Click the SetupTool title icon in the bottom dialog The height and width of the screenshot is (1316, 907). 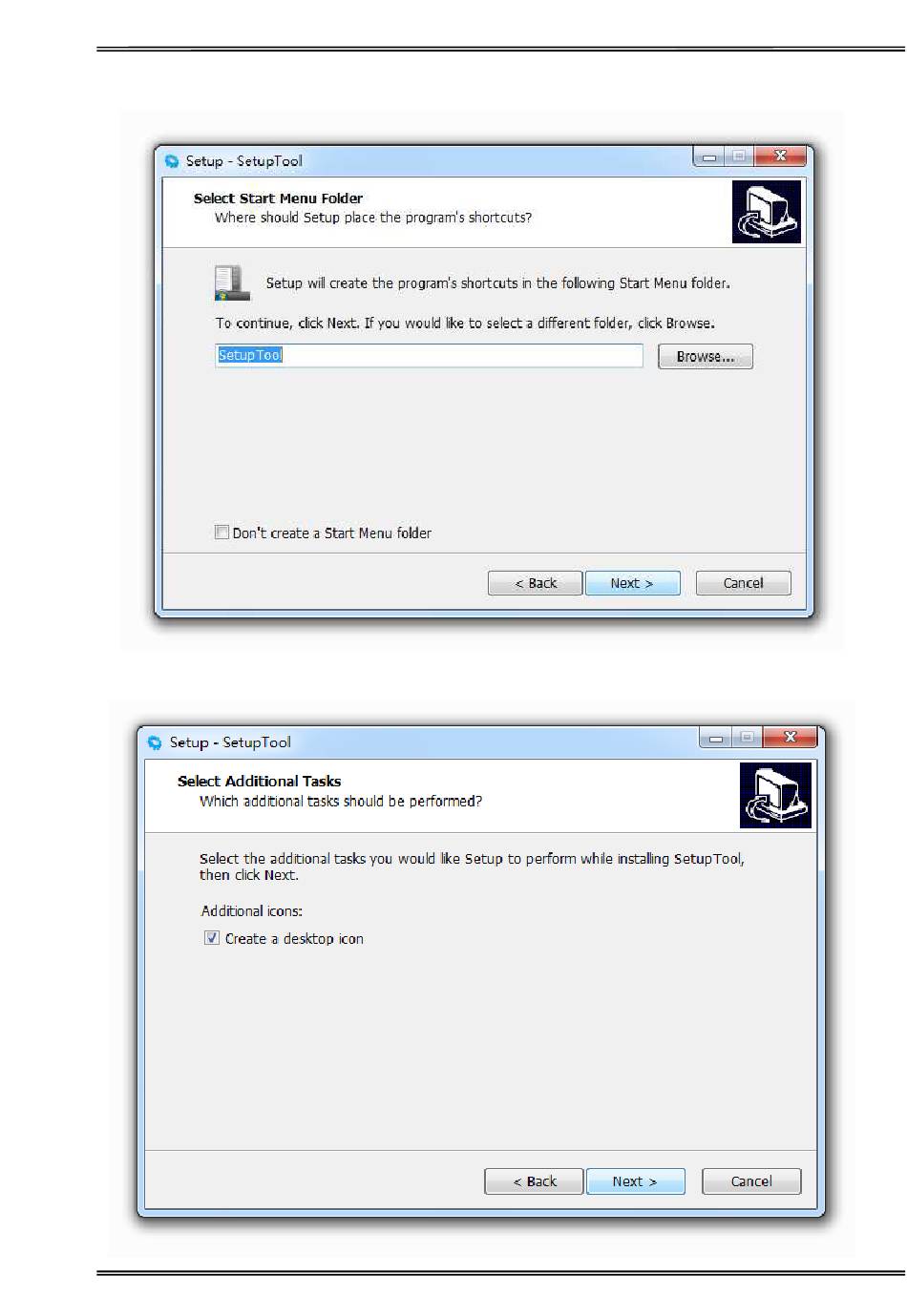(155, 742)
